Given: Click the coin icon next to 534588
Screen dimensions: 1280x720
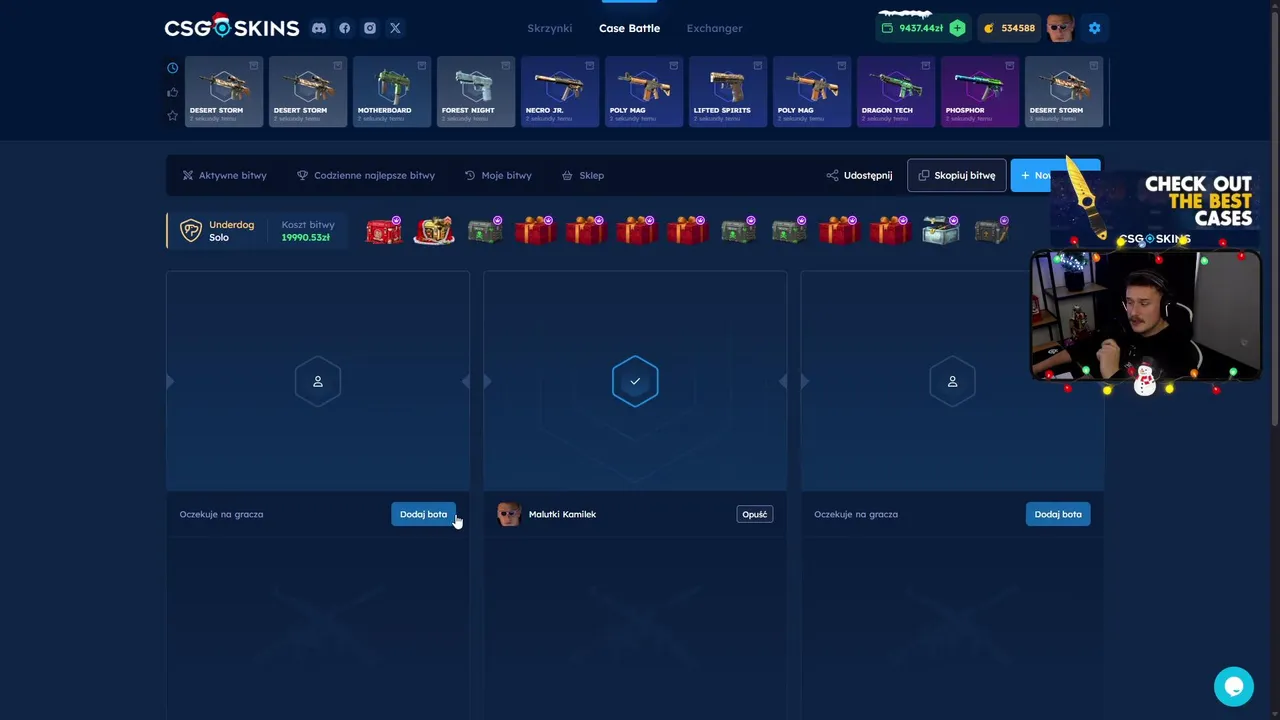Looking at the screenshot, I should coord(989,28).
